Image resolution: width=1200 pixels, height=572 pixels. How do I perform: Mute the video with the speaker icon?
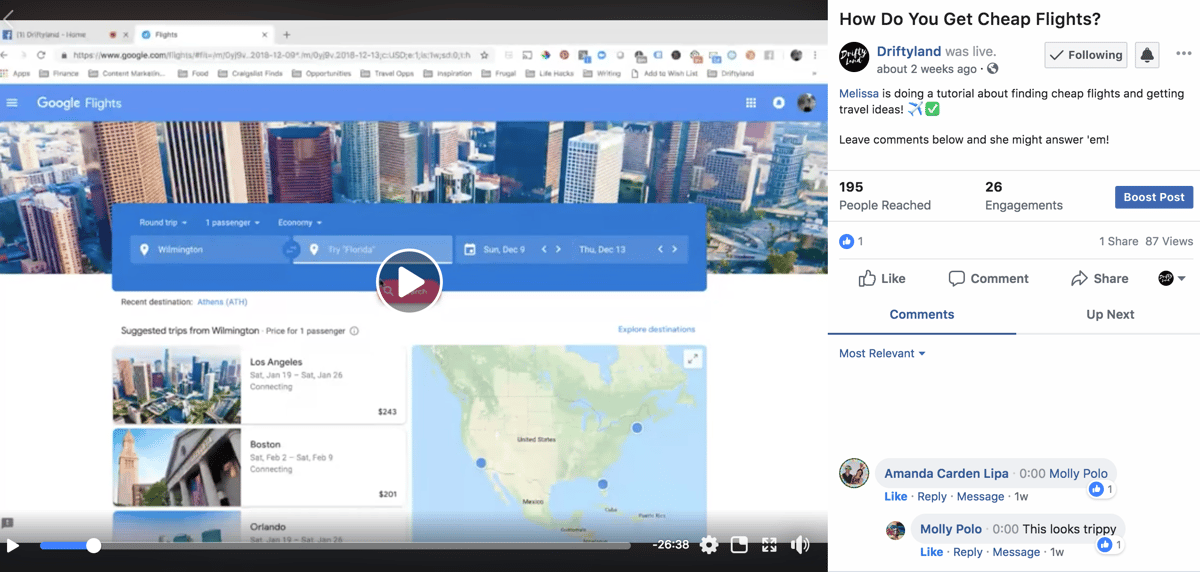pyautogui.click(x=800, y=545)
